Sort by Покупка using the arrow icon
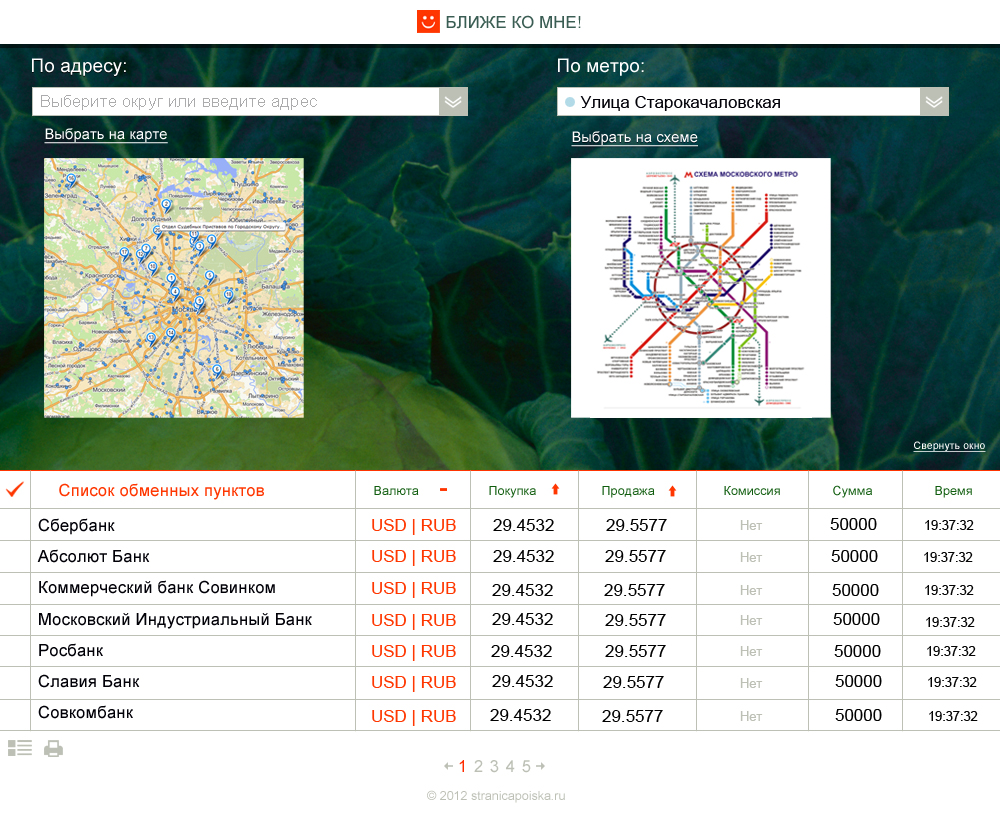The height and width of the screenshot is (814, 1000). [556, 490]
